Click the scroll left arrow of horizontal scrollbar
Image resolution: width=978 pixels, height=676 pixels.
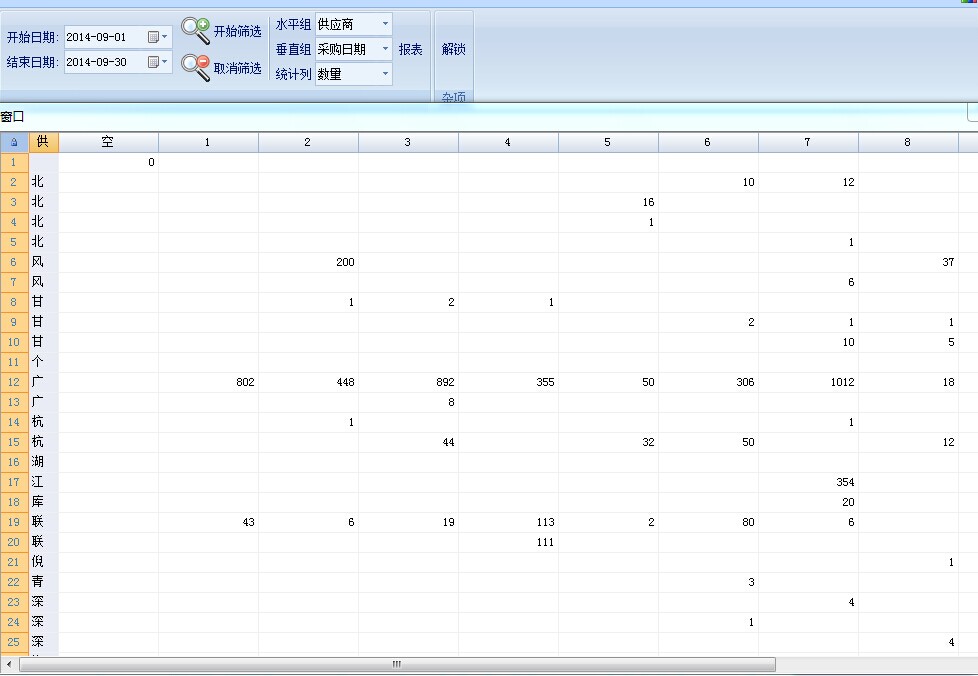[x=9, y=664]
